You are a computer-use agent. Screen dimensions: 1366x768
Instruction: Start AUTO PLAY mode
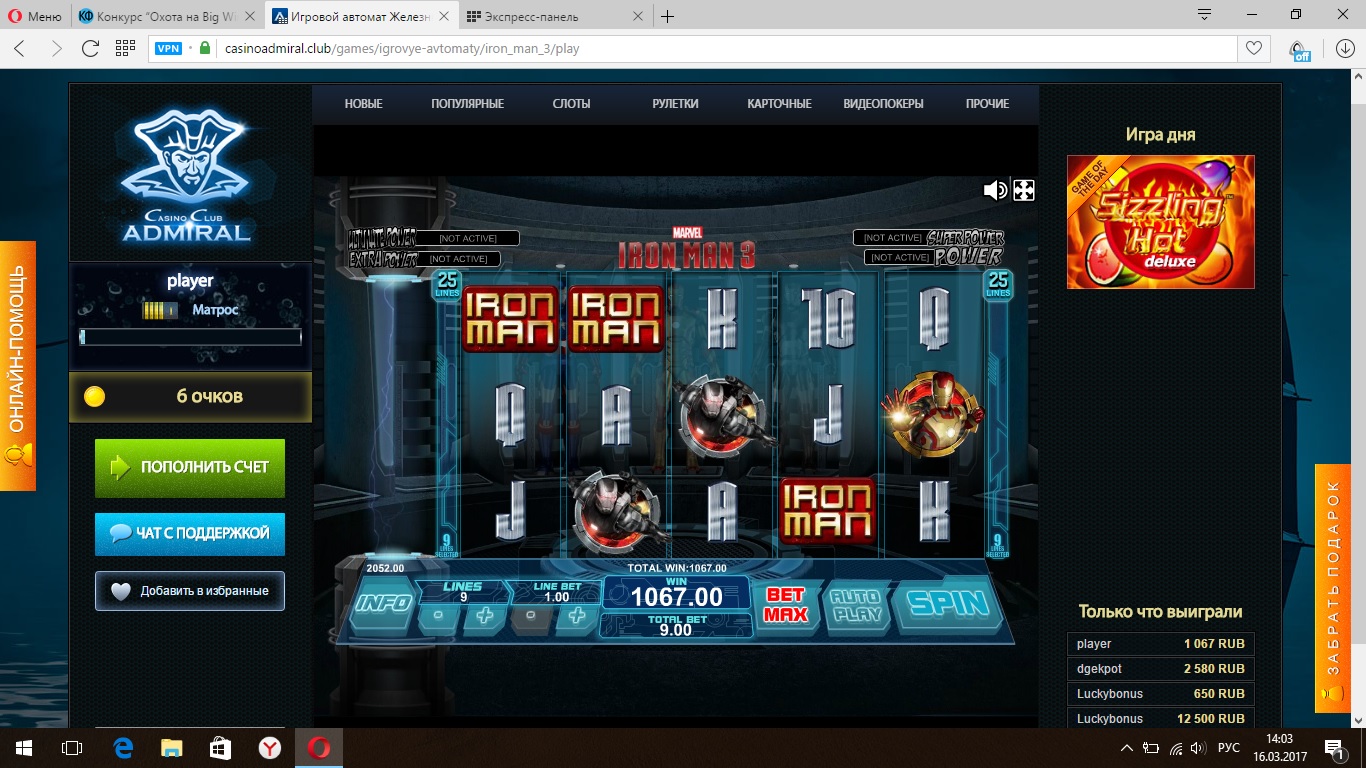854,604
